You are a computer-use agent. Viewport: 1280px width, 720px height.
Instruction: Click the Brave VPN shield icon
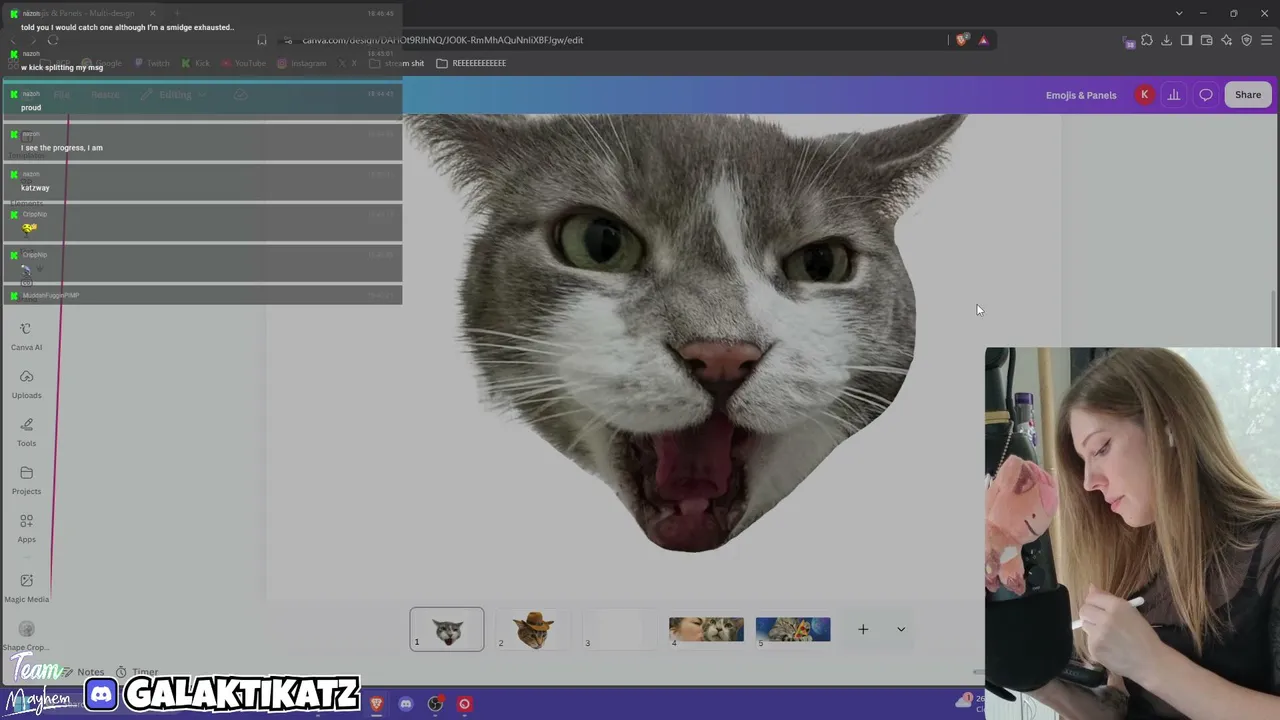[x=1246, y=40]
